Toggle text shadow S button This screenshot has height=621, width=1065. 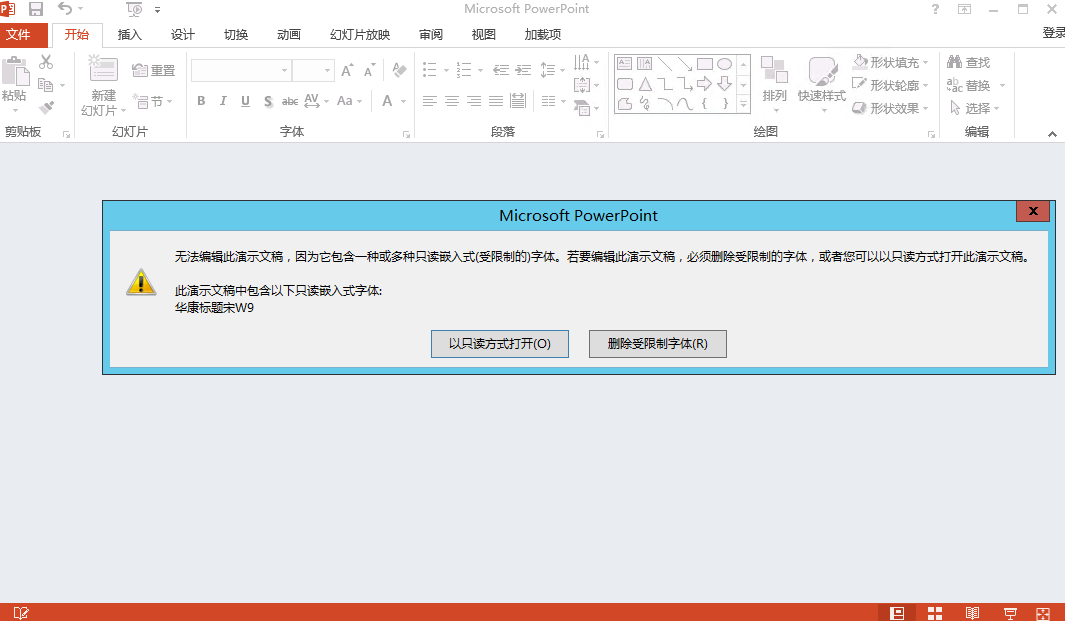pos(268,101)
